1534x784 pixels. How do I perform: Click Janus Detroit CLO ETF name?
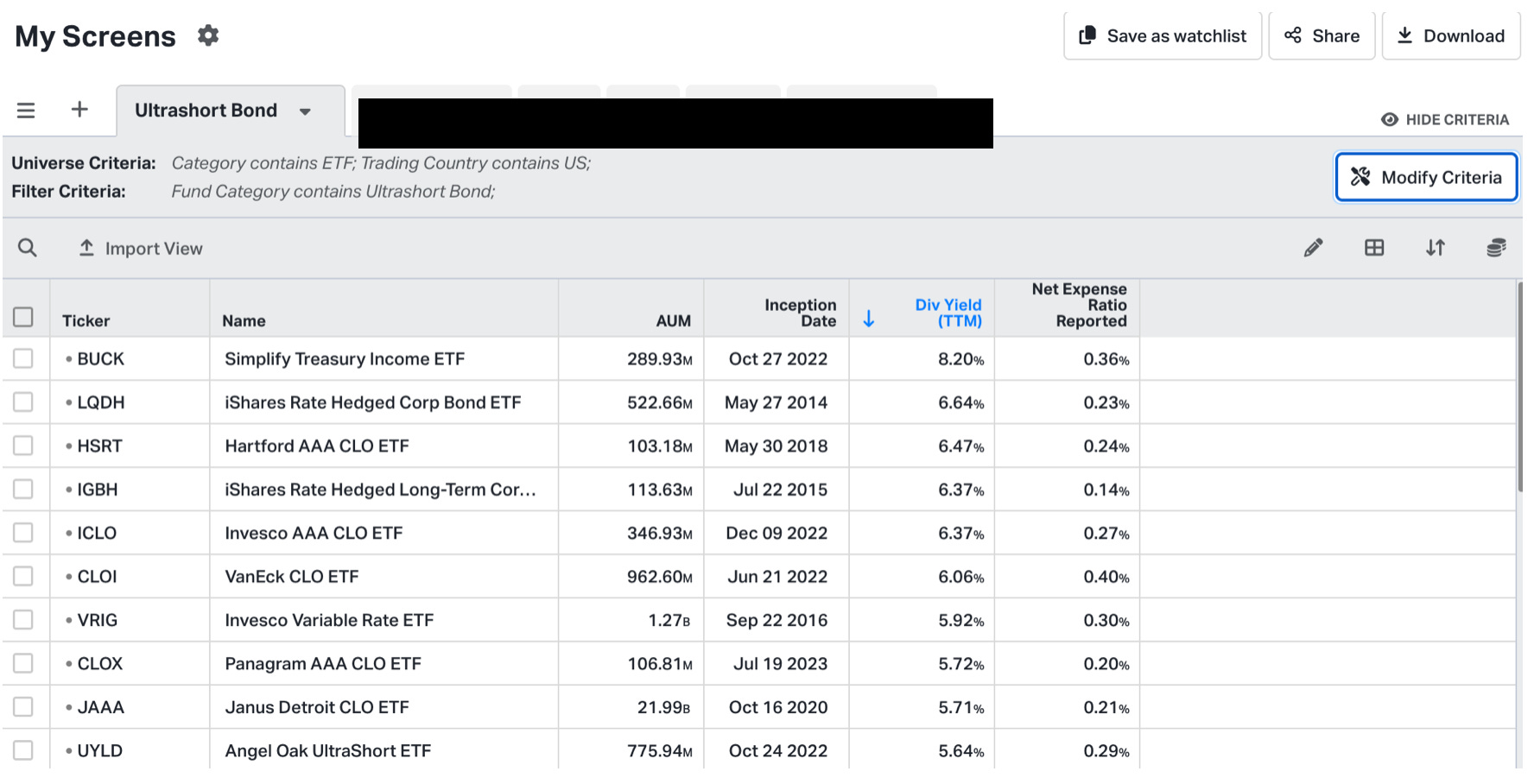coord(317,707)
